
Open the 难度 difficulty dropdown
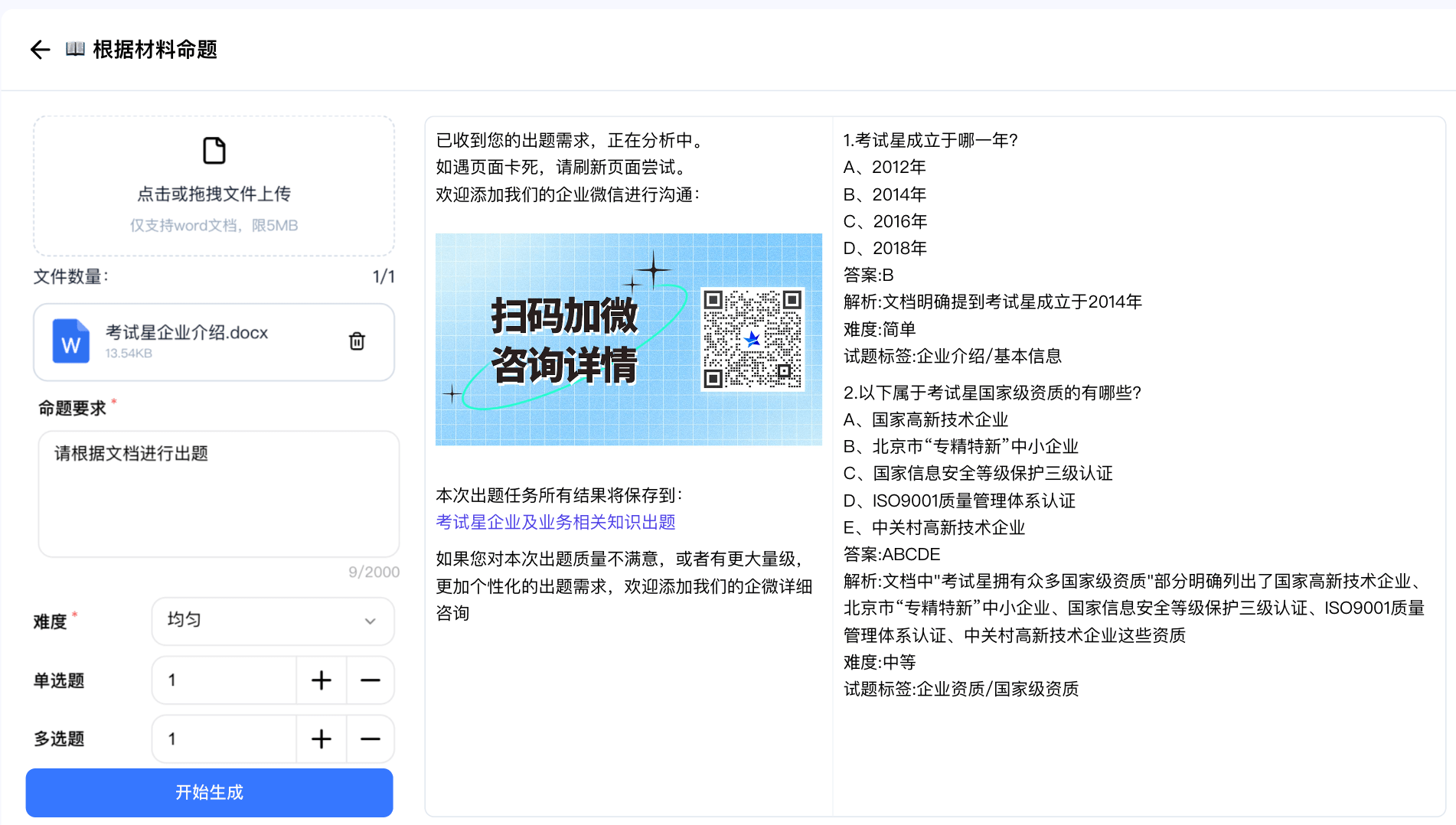272,621
